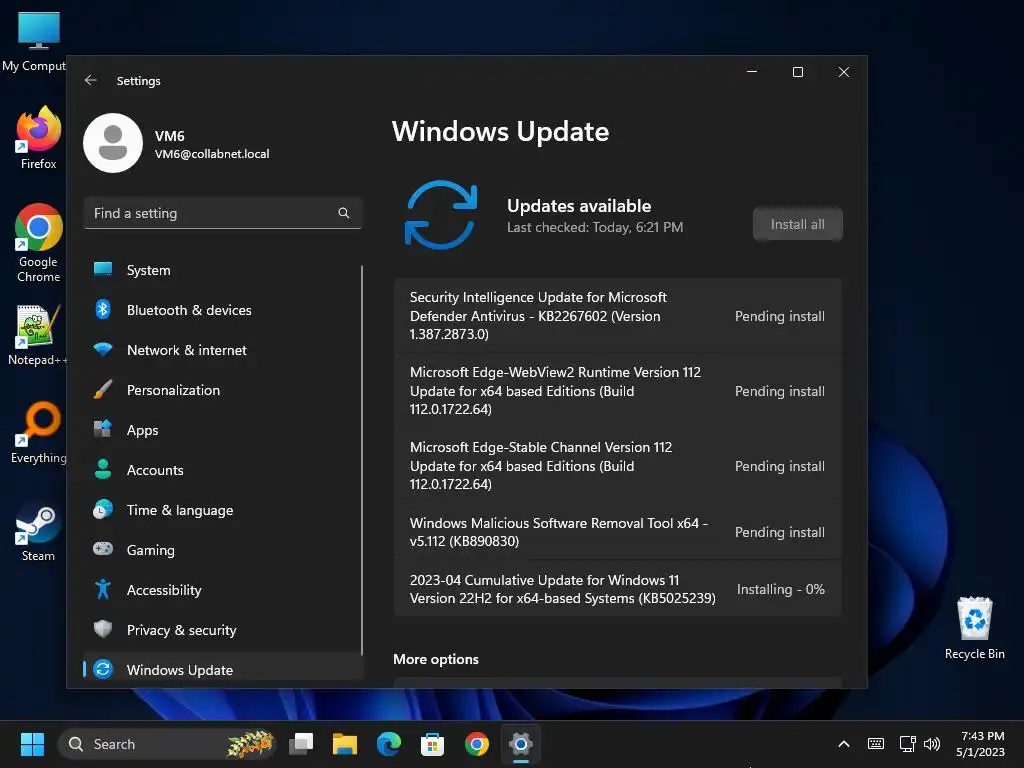Open the Accounts settings category

coord(222,470)
